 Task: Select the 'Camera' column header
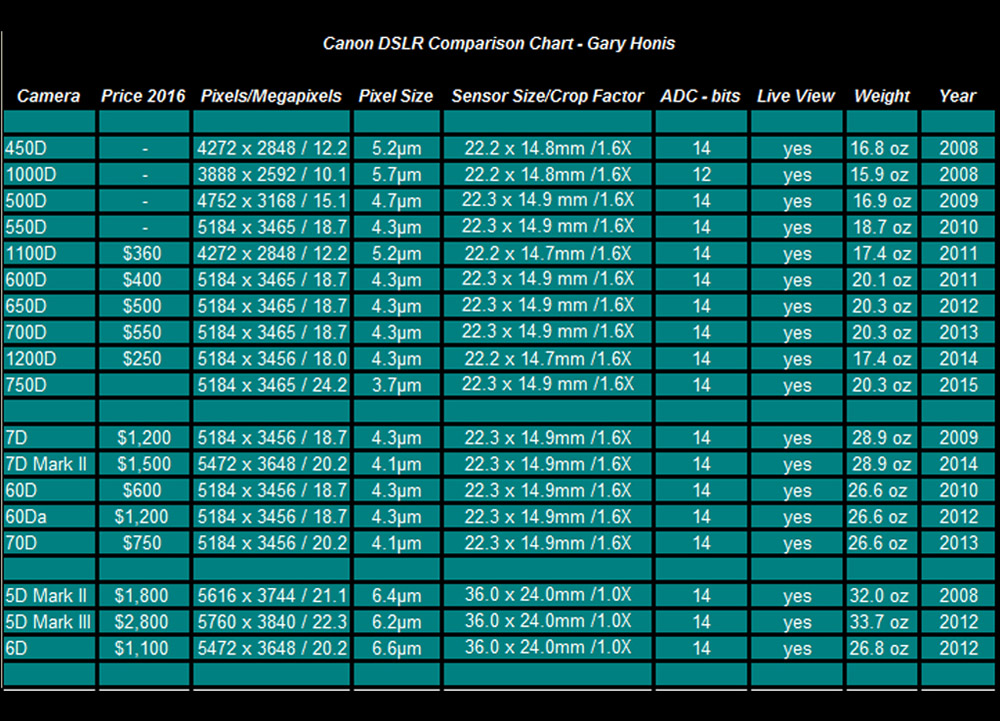pyautogui.click(x=48, y=96)
